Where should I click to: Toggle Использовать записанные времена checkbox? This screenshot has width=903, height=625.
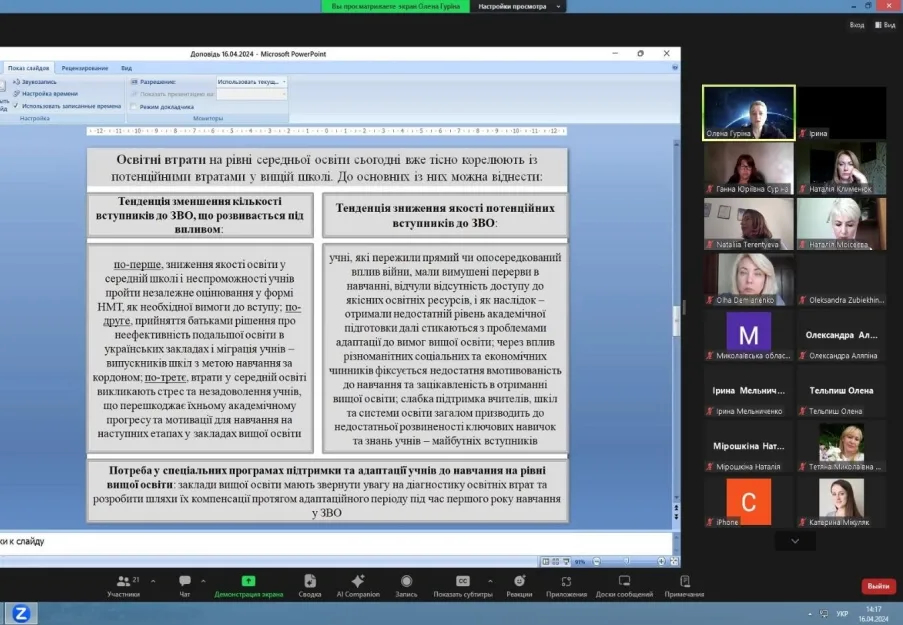pos(16,105)
